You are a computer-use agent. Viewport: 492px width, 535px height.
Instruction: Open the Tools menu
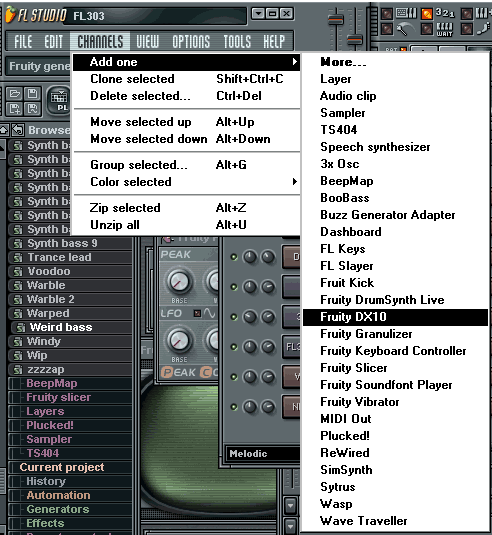pyautogui.click(x=237, y=42)
